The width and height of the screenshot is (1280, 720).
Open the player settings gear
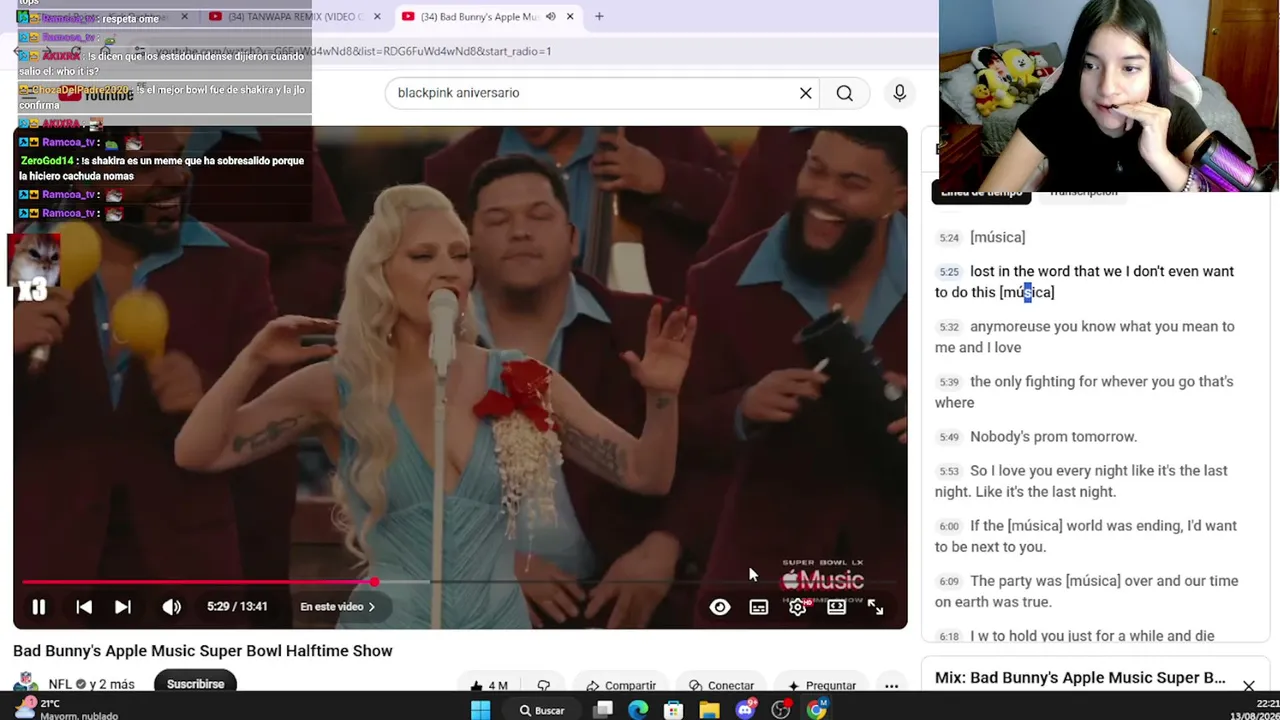click(798, 607)
